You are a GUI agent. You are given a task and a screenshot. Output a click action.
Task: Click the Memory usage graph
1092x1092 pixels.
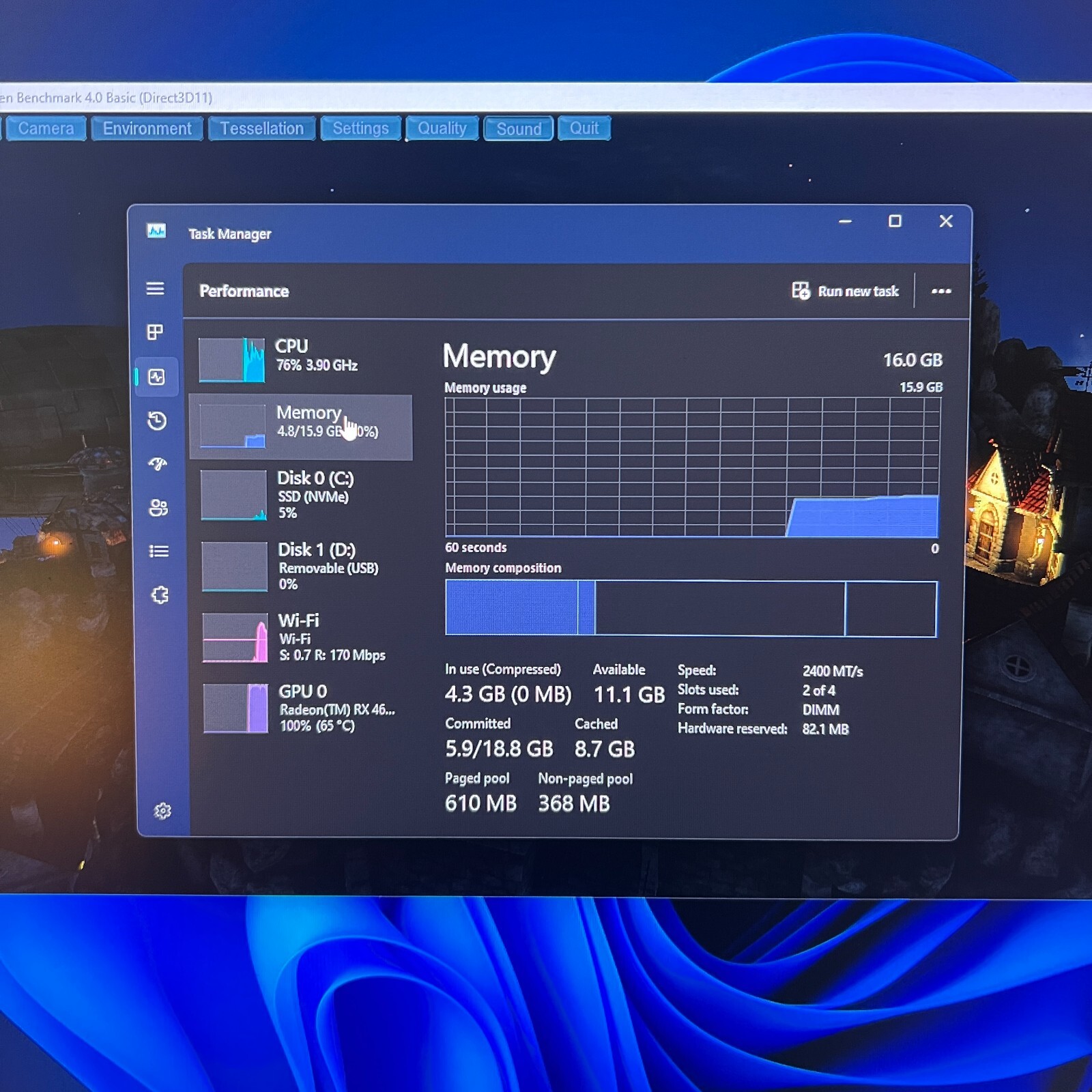pyautogui.click(x=692, y=468)
